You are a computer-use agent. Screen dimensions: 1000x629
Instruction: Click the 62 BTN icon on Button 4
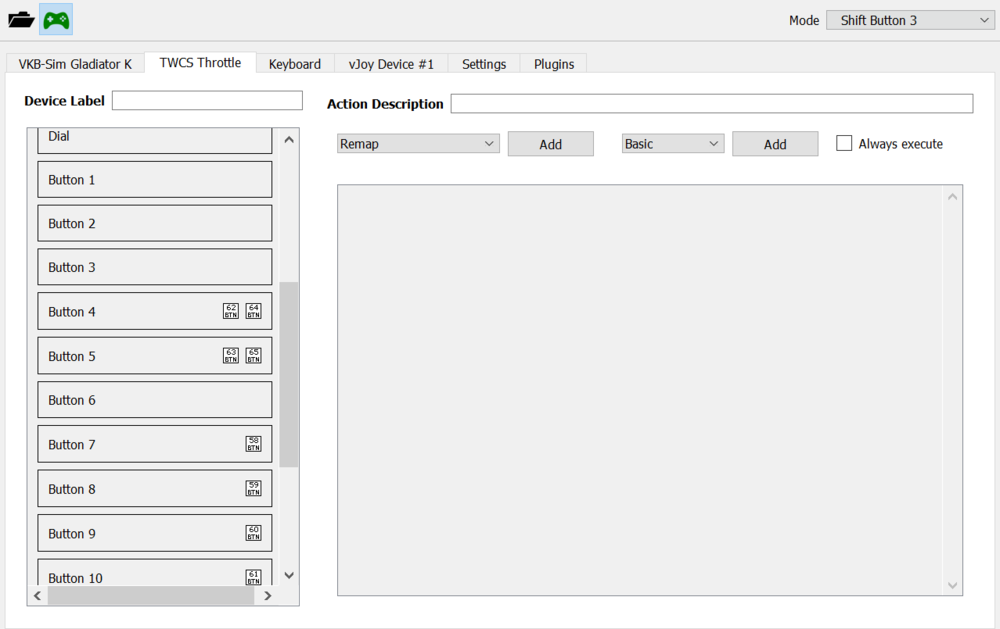231,311
